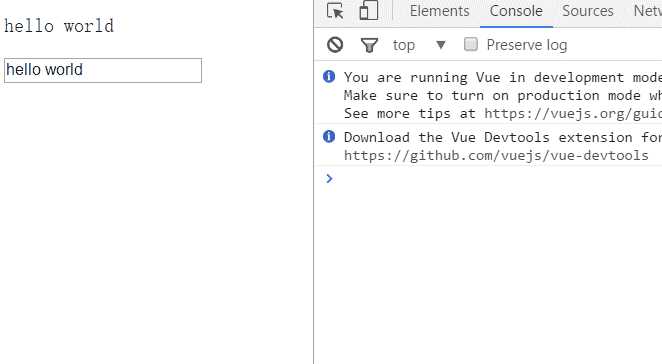
Task: Switch to the Elements tab
Action: click(440, 11)
